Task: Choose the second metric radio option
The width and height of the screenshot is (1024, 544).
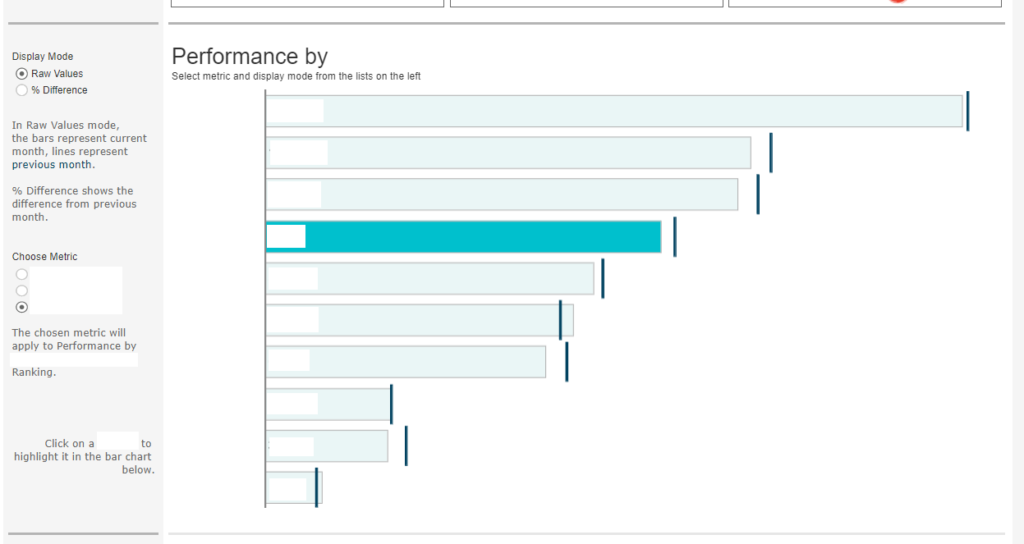Action: point(22,290)
